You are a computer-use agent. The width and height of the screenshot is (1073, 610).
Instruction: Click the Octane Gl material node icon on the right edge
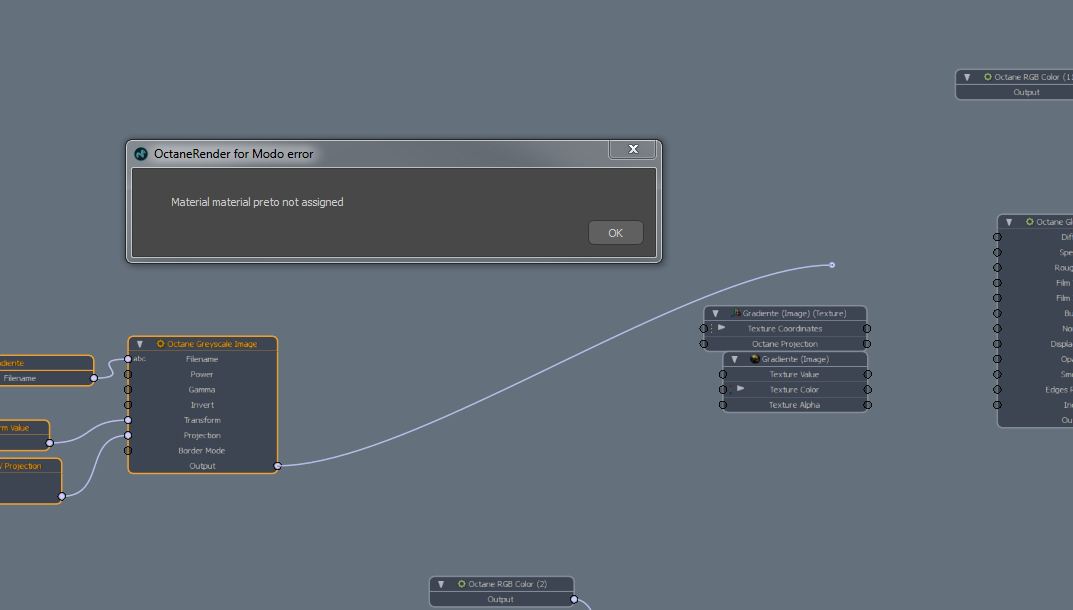click(x=1030, y=222)
